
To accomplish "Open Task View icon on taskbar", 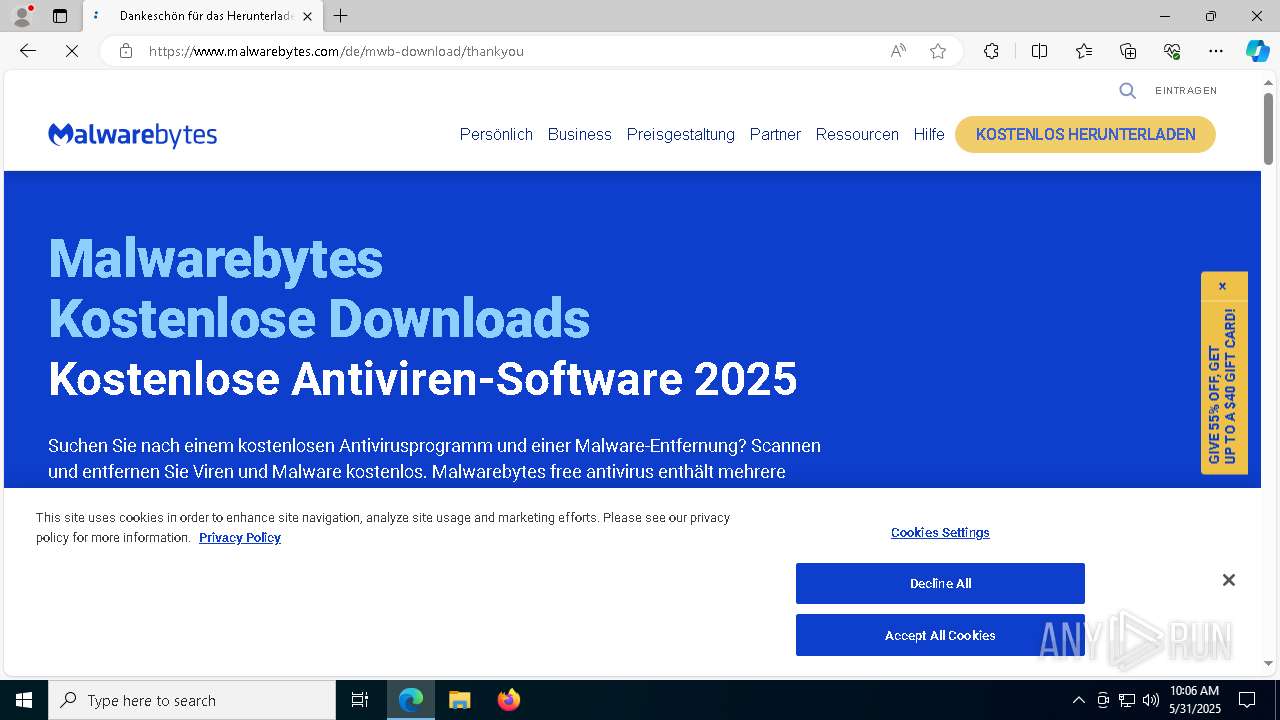I will point(360,700).
